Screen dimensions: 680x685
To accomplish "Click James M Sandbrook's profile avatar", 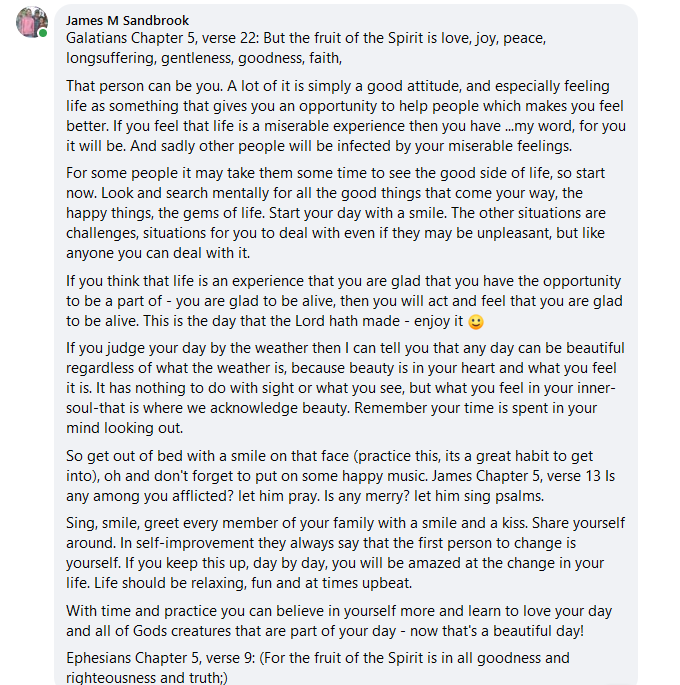I will 31,23.
